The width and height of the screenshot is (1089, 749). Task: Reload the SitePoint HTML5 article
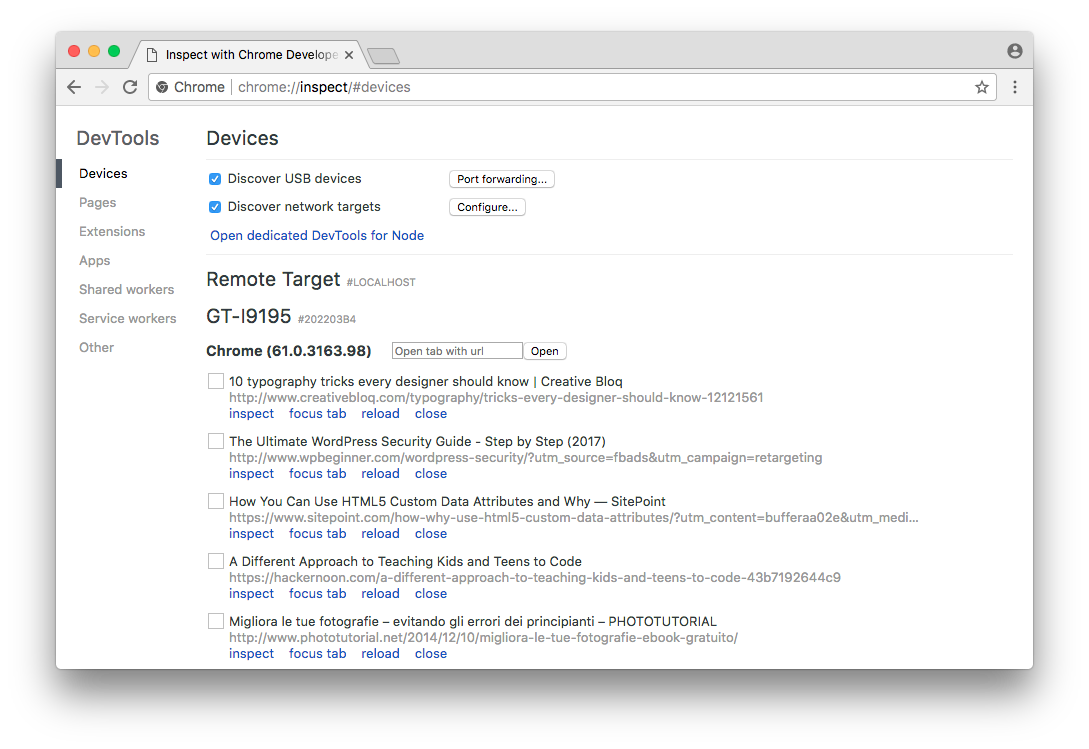pyautogui.click(x=381, y=534)
